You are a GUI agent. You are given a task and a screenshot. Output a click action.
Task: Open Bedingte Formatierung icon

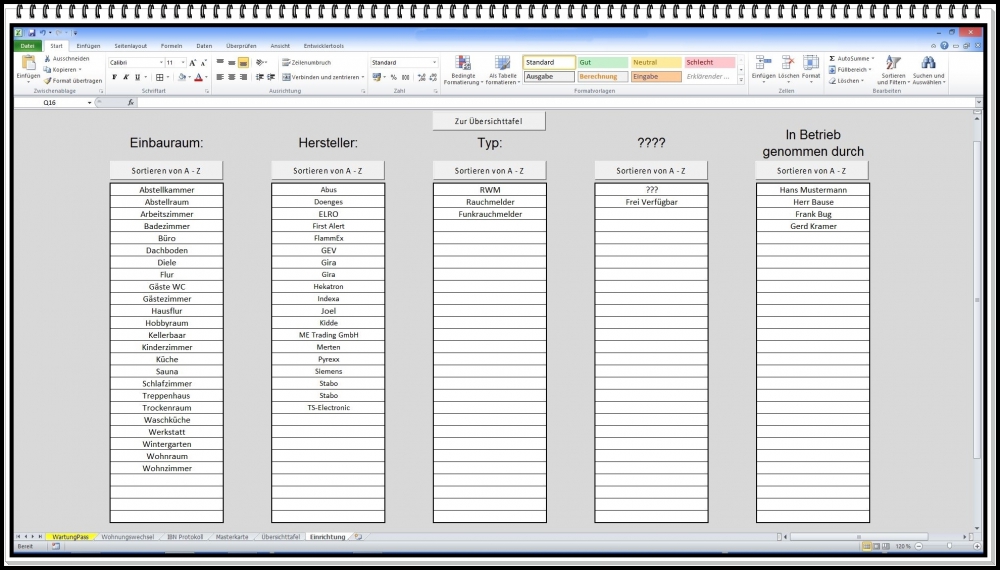click(x=463, y=64)
